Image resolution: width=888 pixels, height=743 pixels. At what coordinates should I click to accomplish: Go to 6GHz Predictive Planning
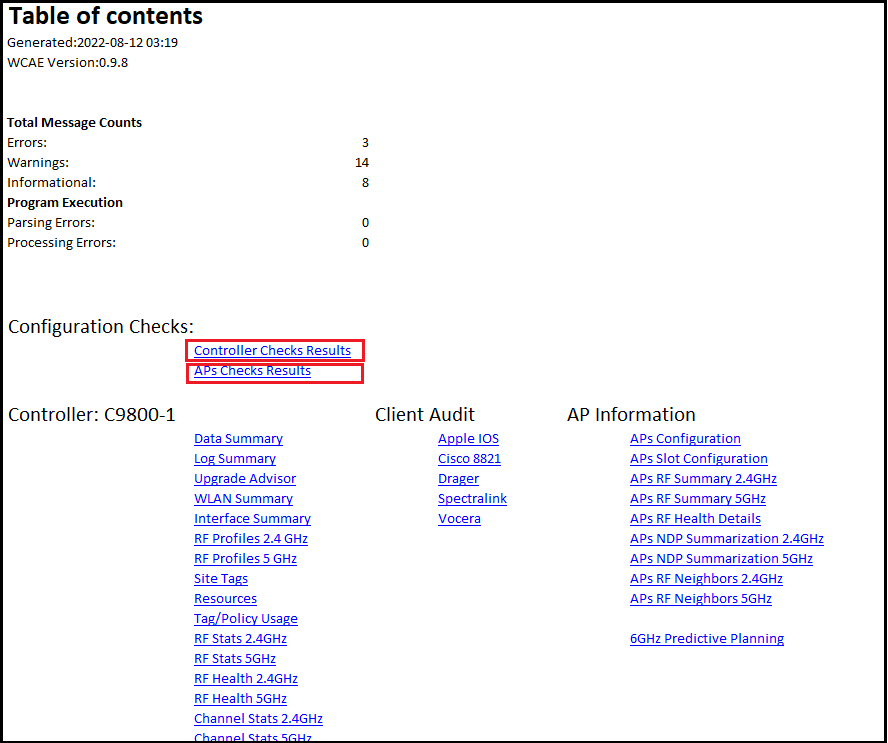(707, 639)
